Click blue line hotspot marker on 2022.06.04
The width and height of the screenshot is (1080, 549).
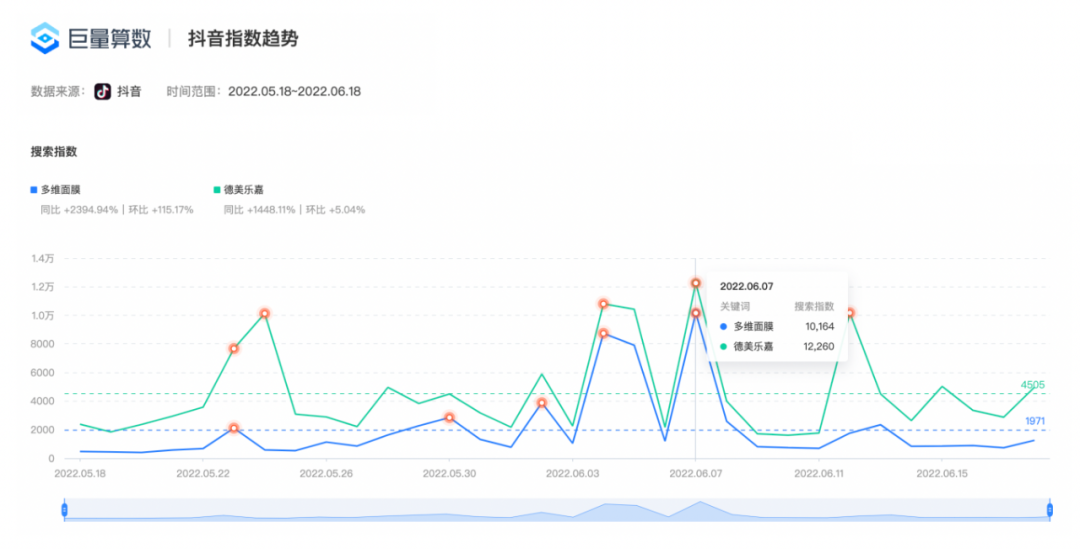coord(604,333)
